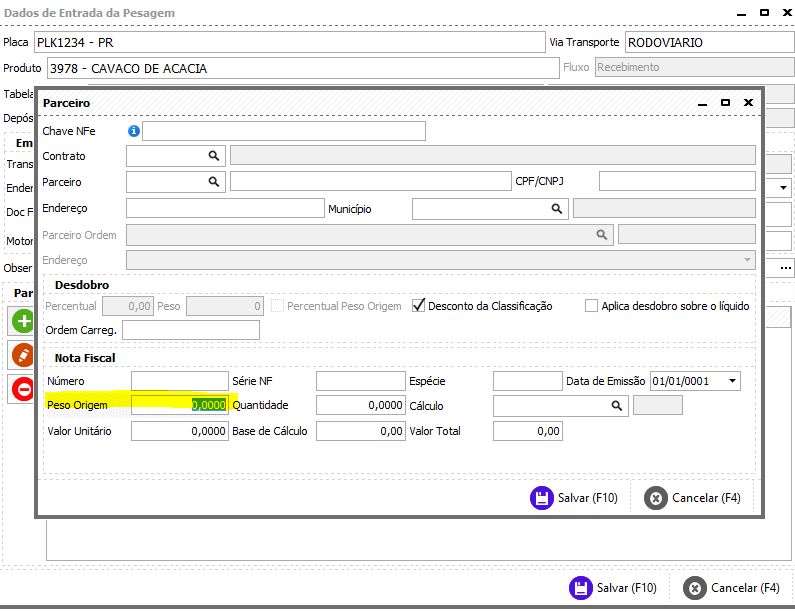795x612 pixels.
Task: Open Contrato search via magnifier icon
Action: tap(214, 156)
